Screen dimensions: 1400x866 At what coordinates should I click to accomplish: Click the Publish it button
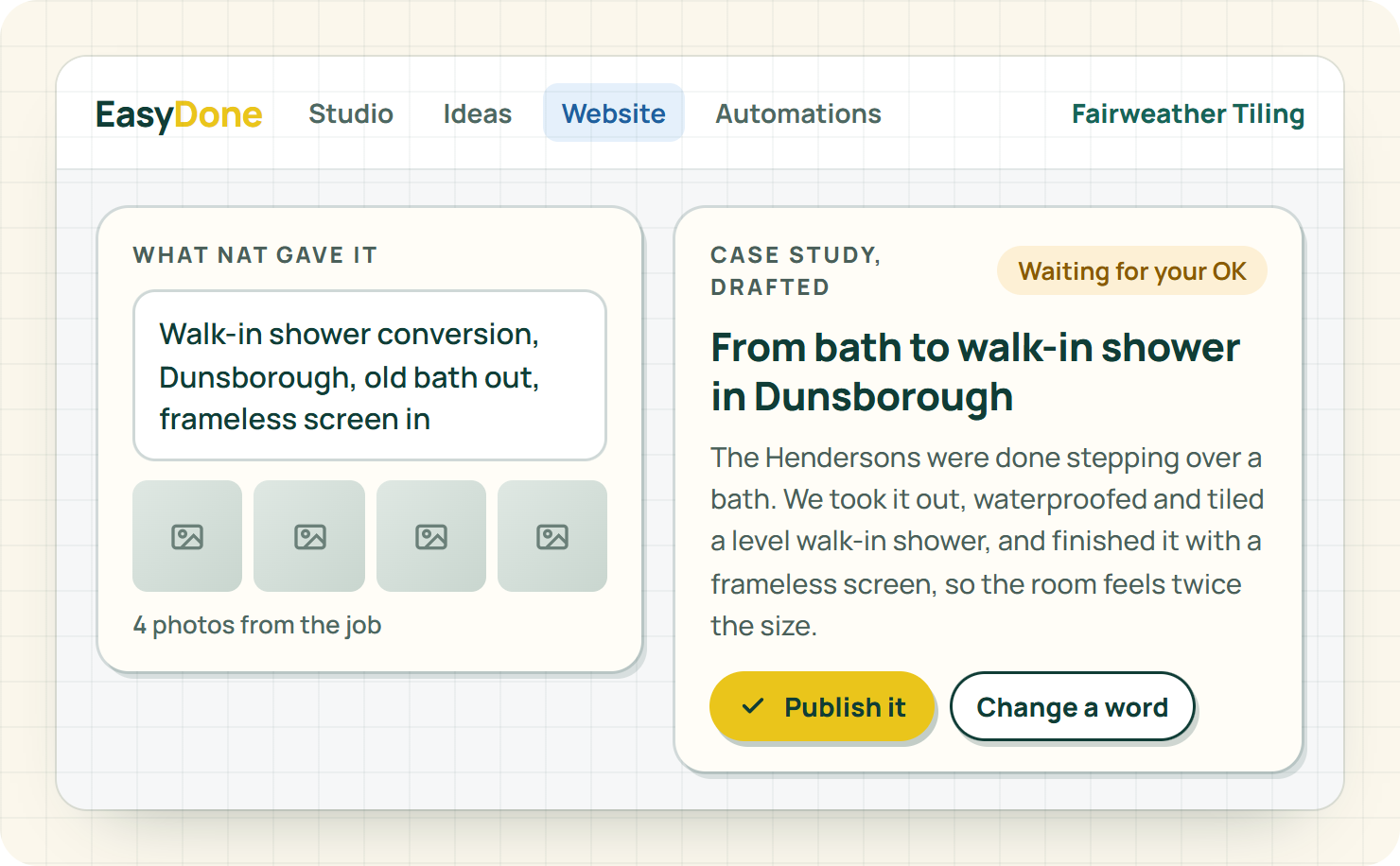pos(822,706)
